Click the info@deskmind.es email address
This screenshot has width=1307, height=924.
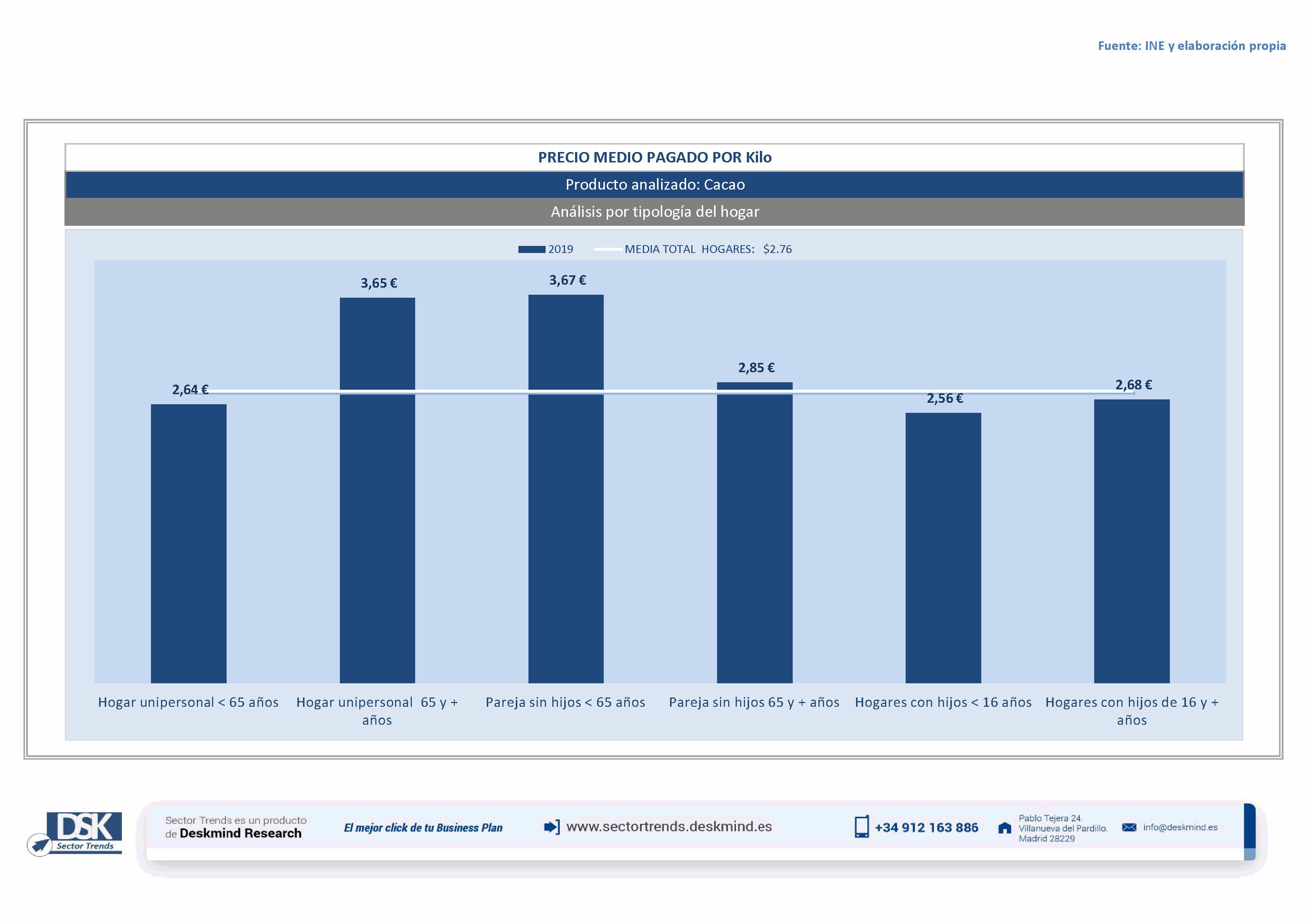(x=1180, y=827)
